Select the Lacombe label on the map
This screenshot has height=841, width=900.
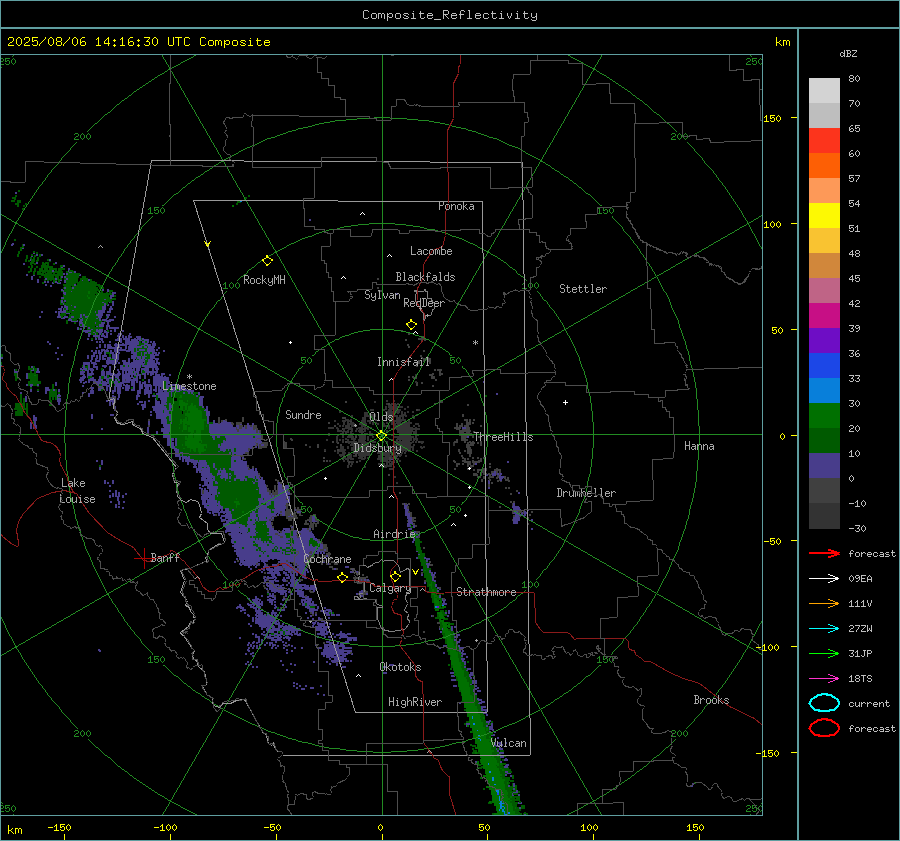coord(430,251)
